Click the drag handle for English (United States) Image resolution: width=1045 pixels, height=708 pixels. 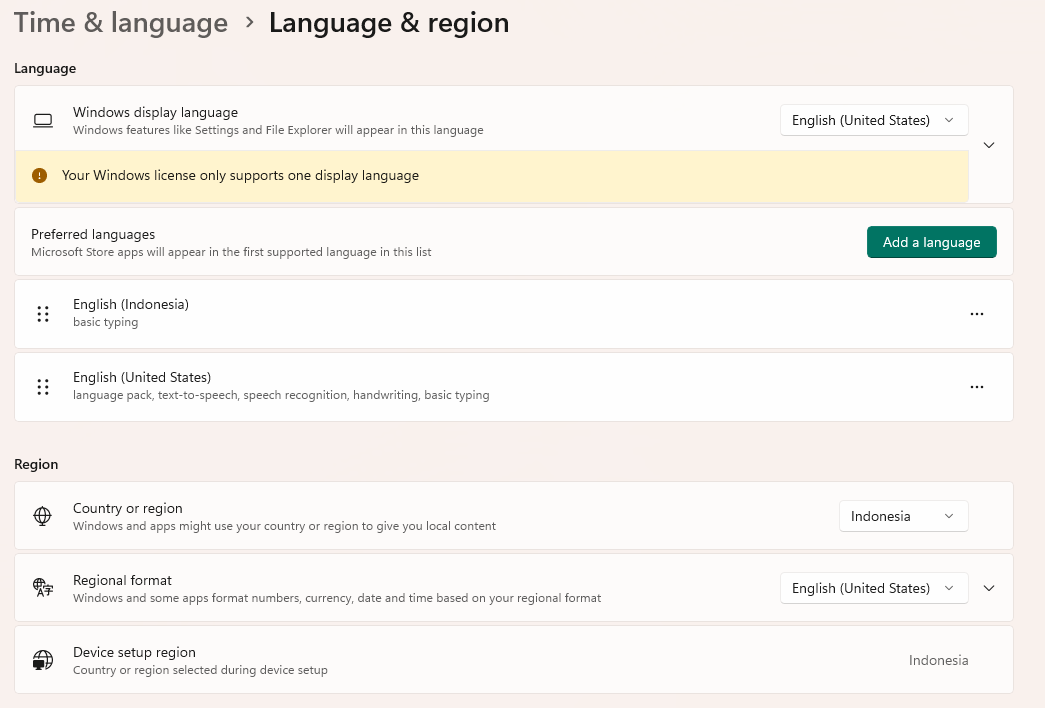click(43, 387)
